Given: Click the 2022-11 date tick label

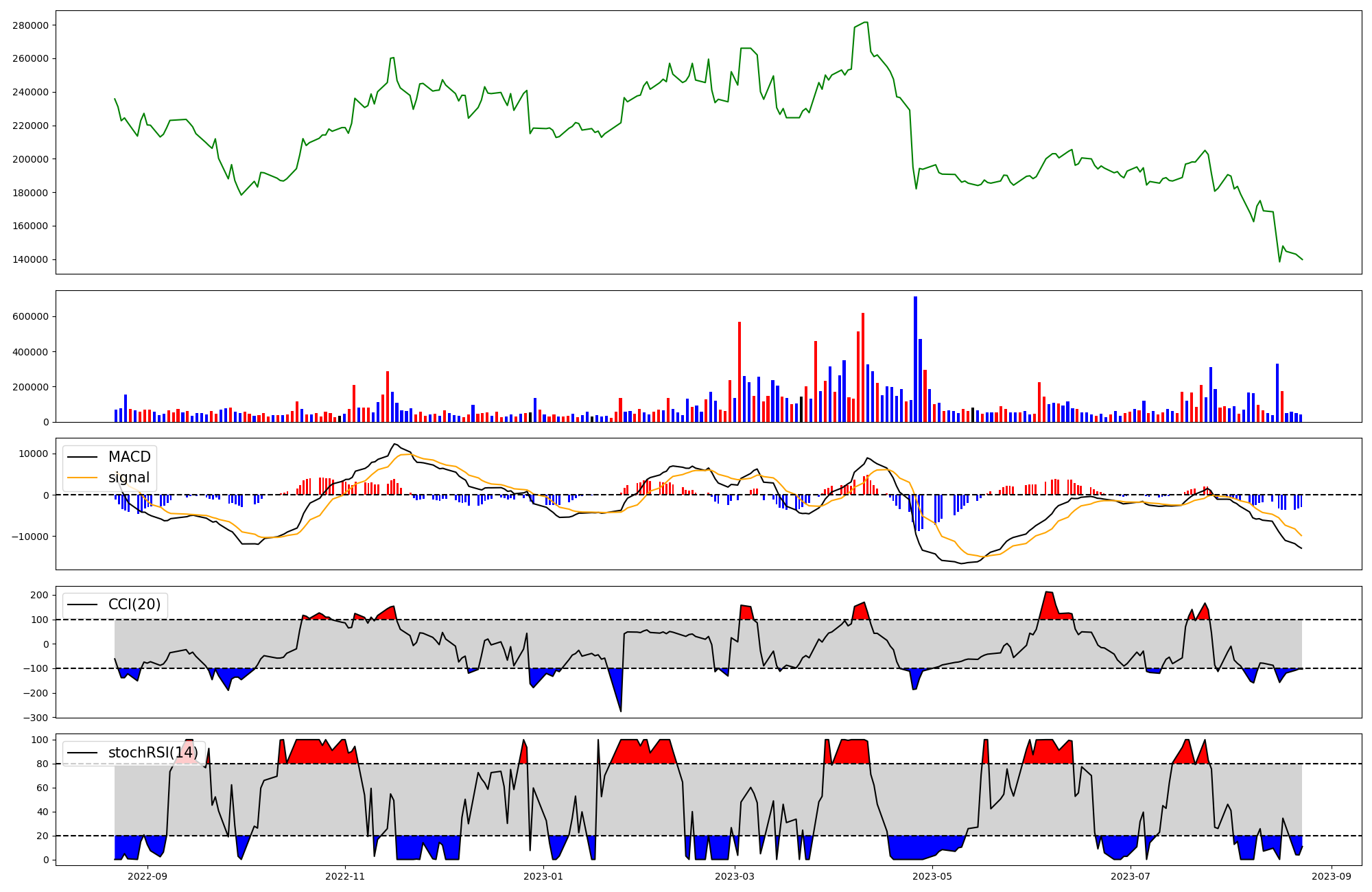Looking at the screenshot, I should tap(345, 876).
